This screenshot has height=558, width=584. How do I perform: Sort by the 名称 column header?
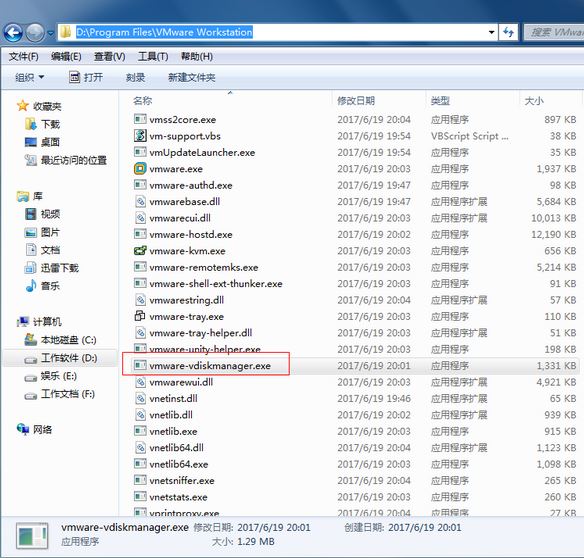[x=143, y=101]
